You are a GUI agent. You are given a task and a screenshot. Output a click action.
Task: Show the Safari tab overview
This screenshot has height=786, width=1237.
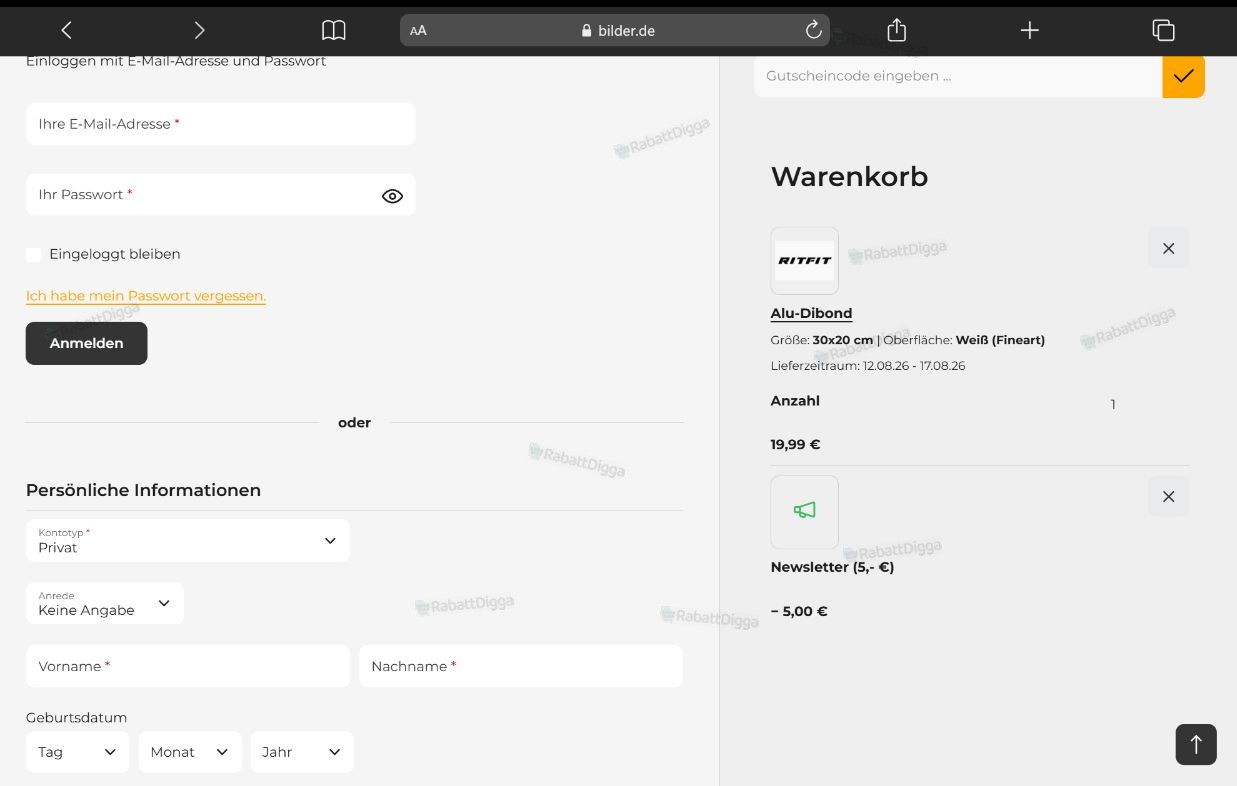[1163, 30]
